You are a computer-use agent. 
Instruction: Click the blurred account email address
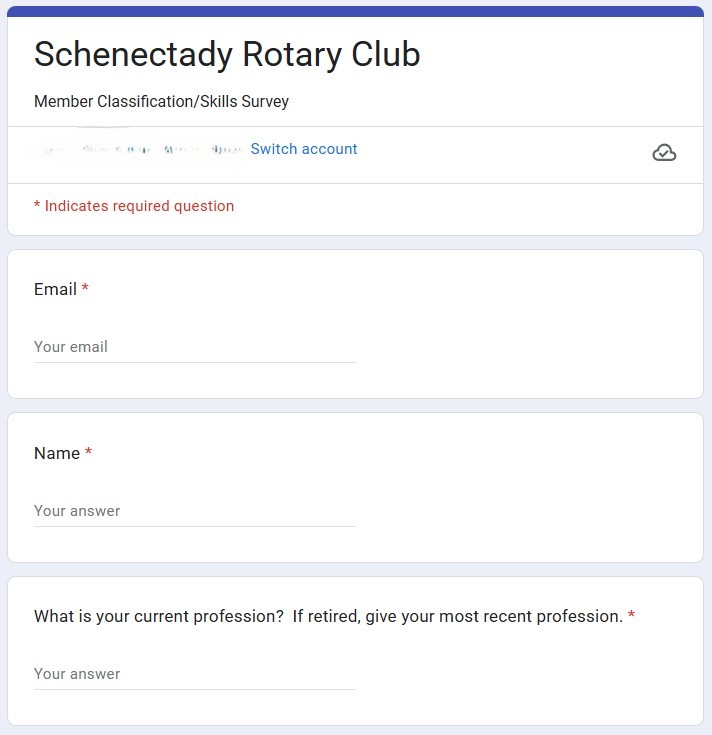pyautogui.click(x=139, y=150)
